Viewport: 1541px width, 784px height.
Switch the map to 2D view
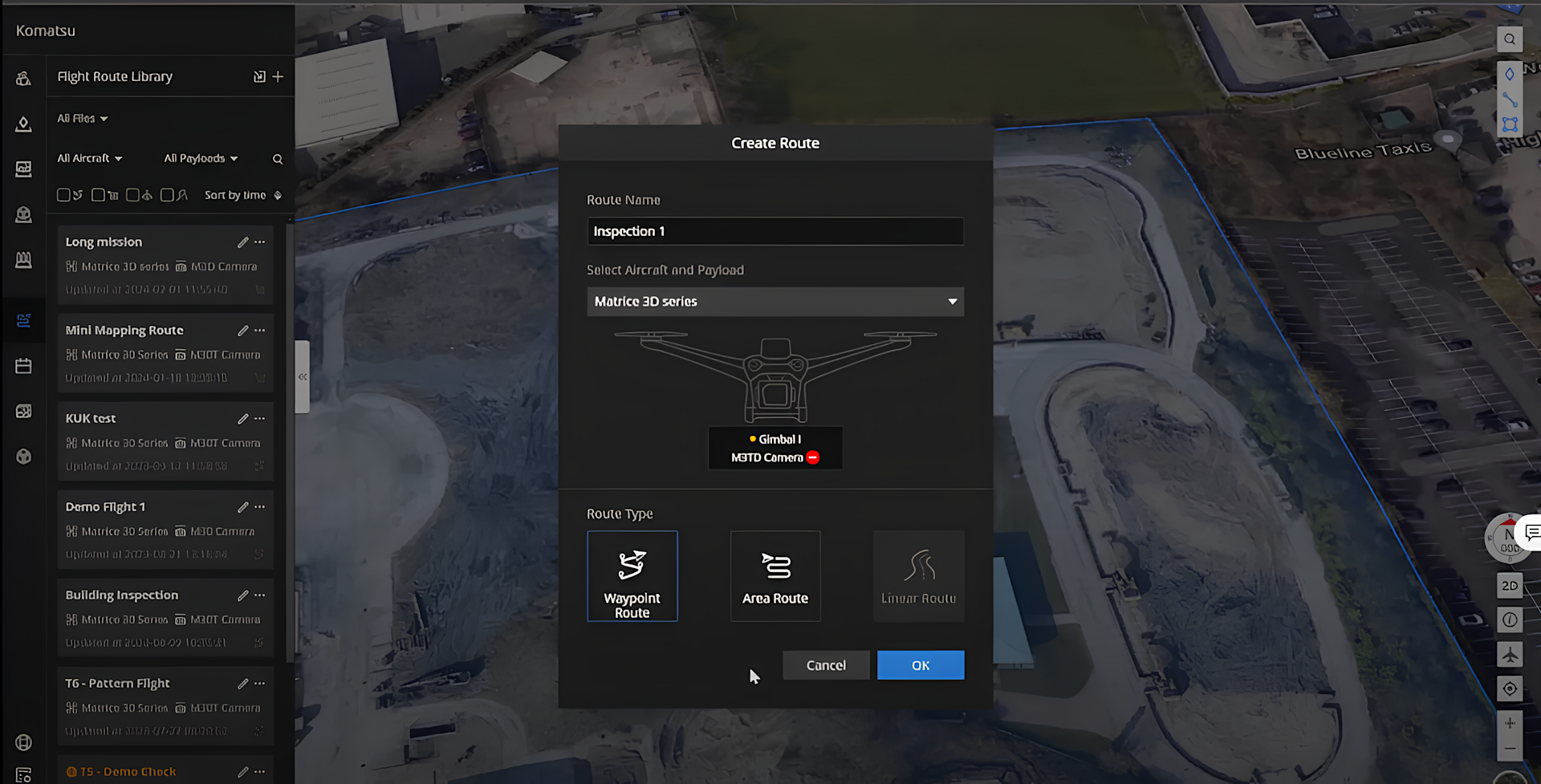pyautogui.click(x=1510, y=585)
